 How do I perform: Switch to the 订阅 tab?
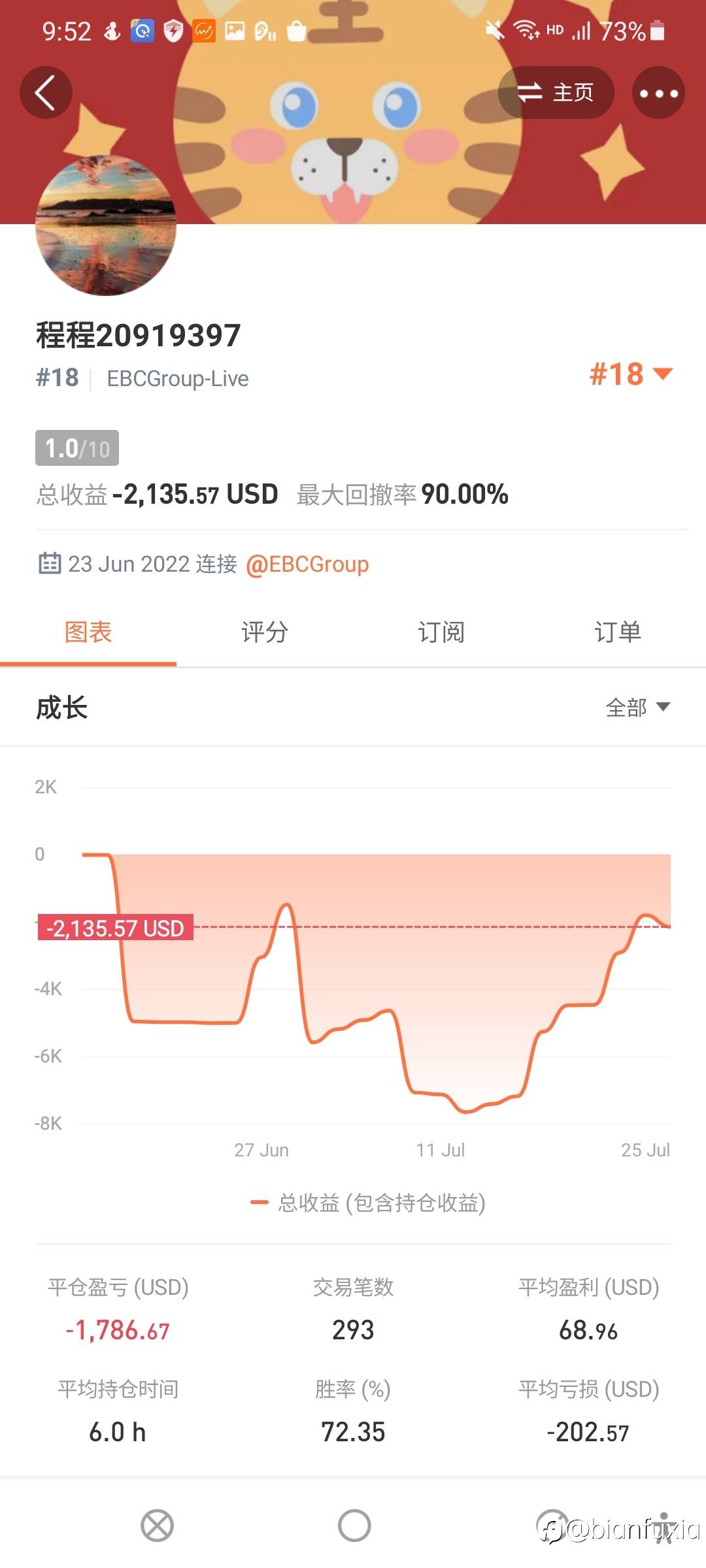441,632
